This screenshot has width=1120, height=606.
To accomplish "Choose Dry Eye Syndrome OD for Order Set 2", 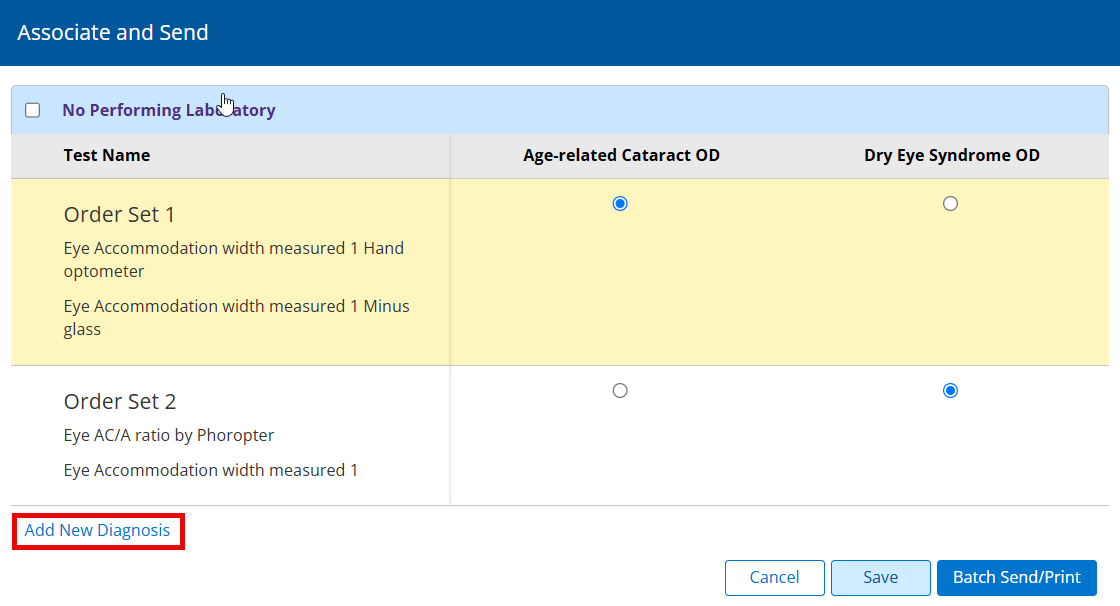I will pyautogui.click(x=950, y=391).
